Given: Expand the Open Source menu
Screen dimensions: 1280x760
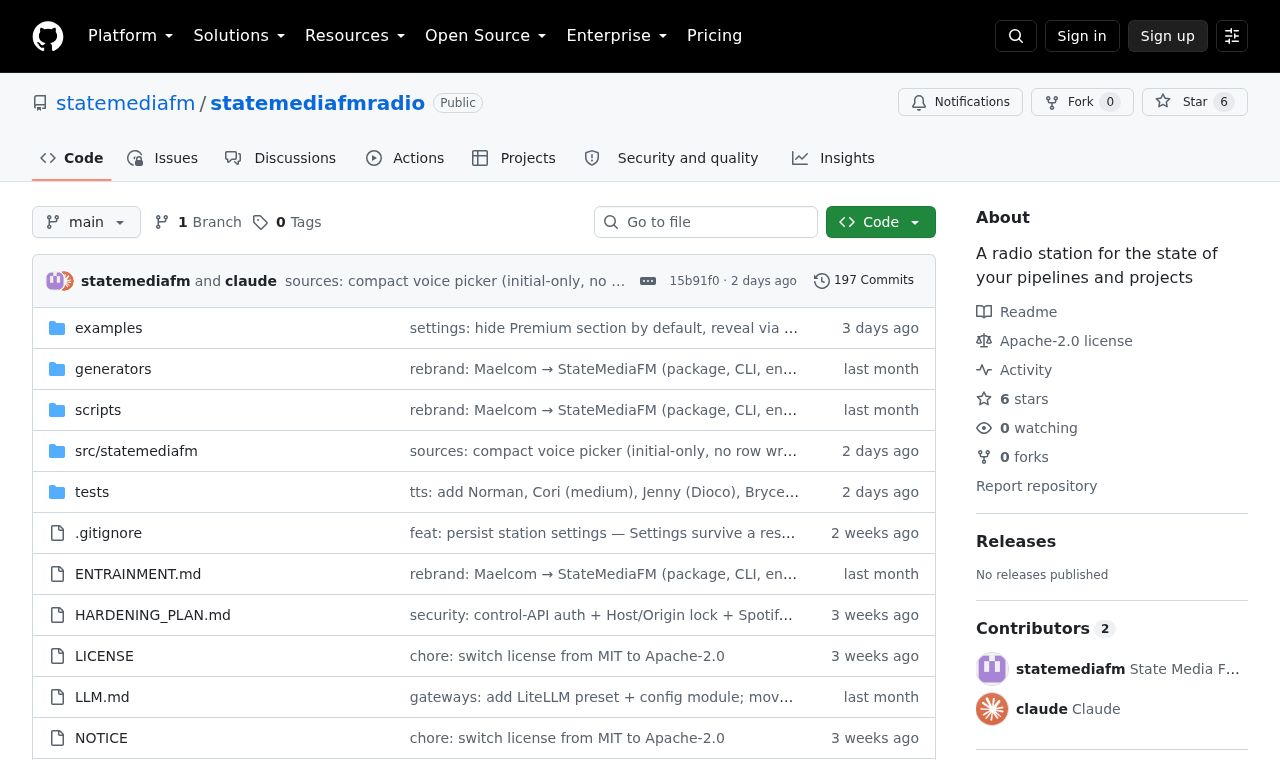Looking at the screenshot, I should click(486, 36).
